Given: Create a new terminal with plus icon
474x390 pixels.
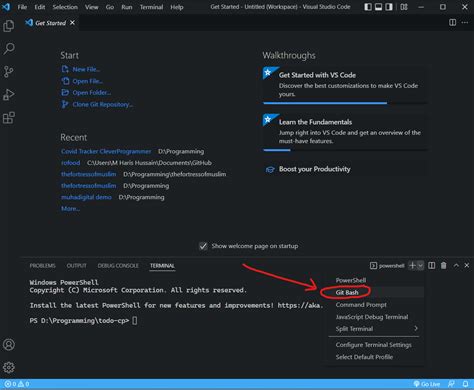Looking at the screenshot, I should coord(413,265).
